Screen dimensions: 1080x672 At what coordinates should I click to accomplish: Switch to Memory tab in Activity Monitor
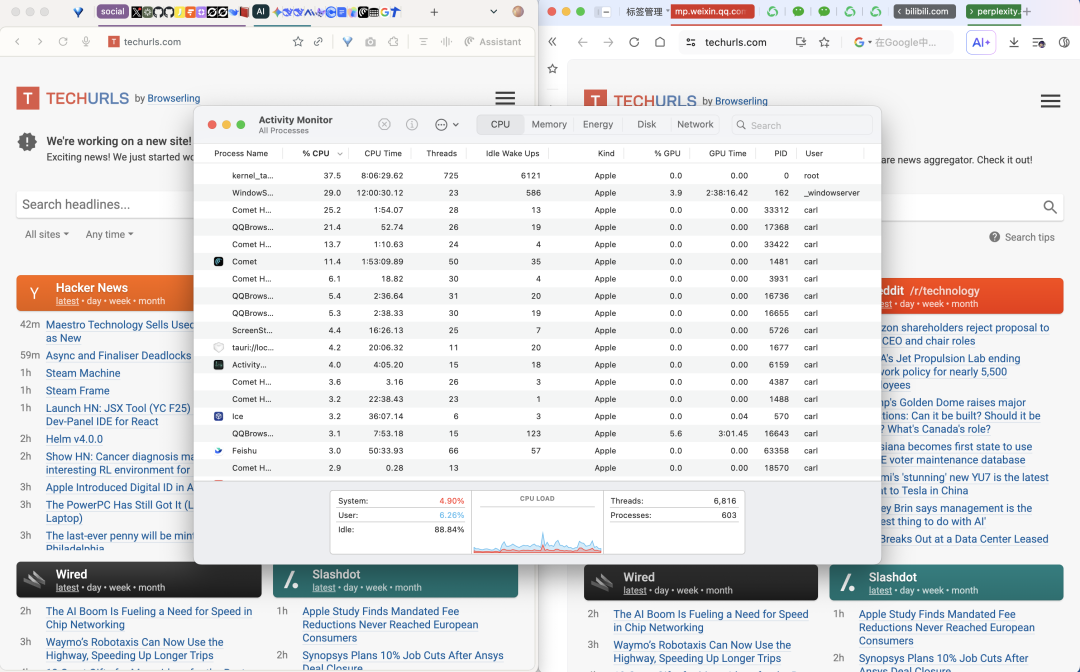(549, 125)
